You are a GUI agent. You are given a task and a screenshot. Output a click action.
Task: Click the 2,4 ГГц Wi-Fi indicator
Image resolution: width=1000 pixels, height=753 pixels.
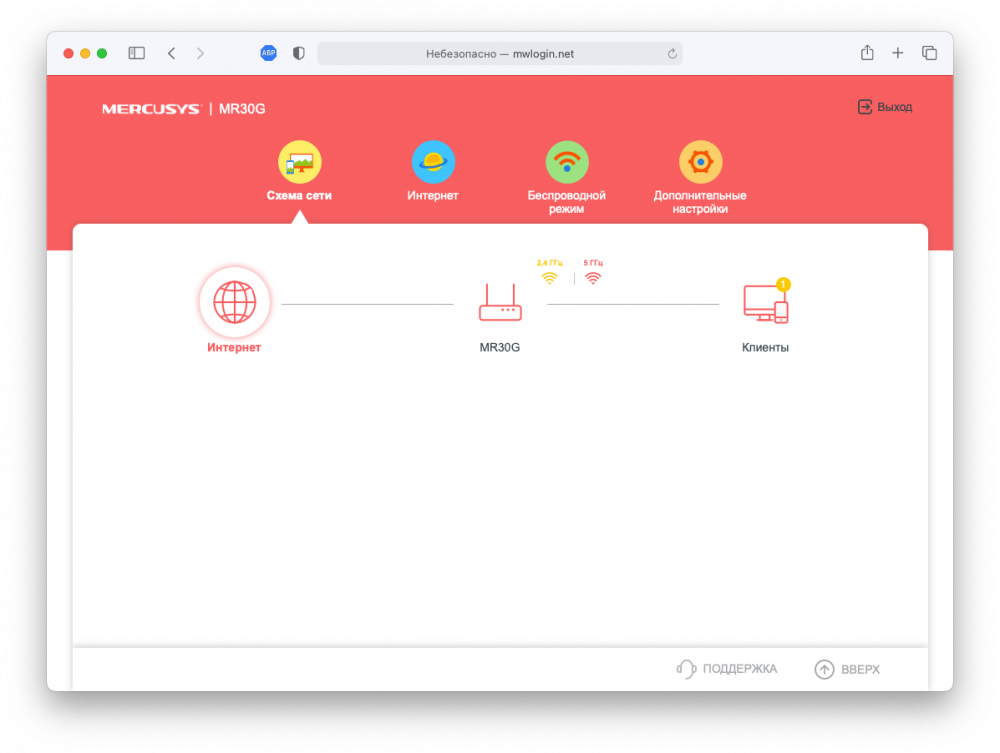coord(549,272)
